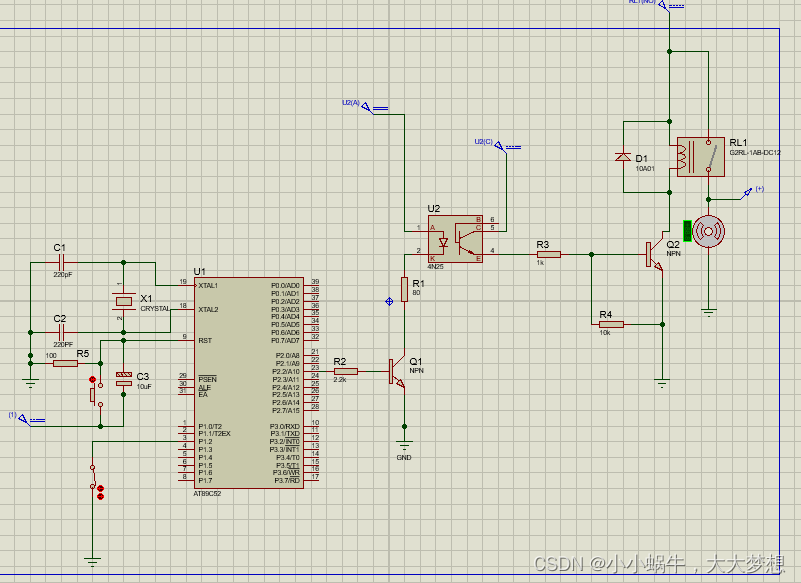Select resistor R3 body
The width and height of the screenshot is (801, 583).
click(x=549, y=254)
